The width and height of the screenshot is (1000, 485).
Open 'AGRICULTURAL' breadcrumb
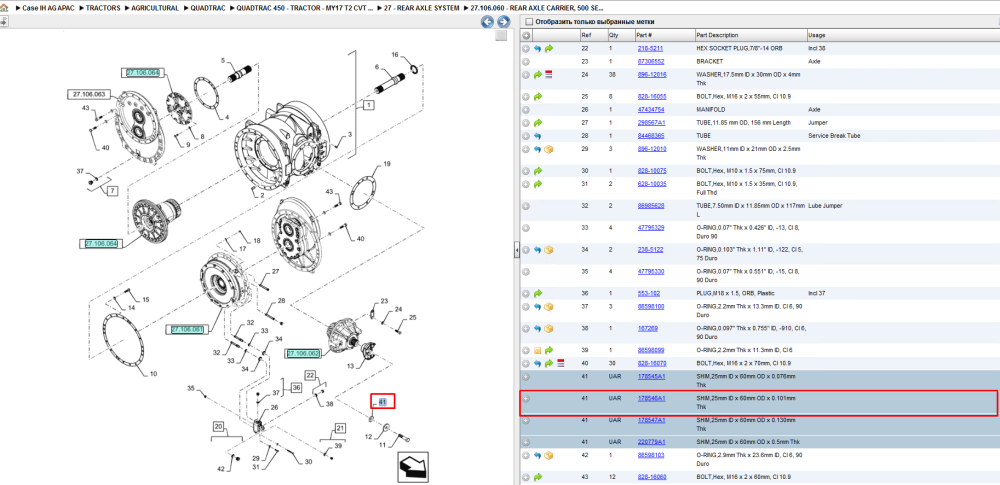tap(155, 8)
